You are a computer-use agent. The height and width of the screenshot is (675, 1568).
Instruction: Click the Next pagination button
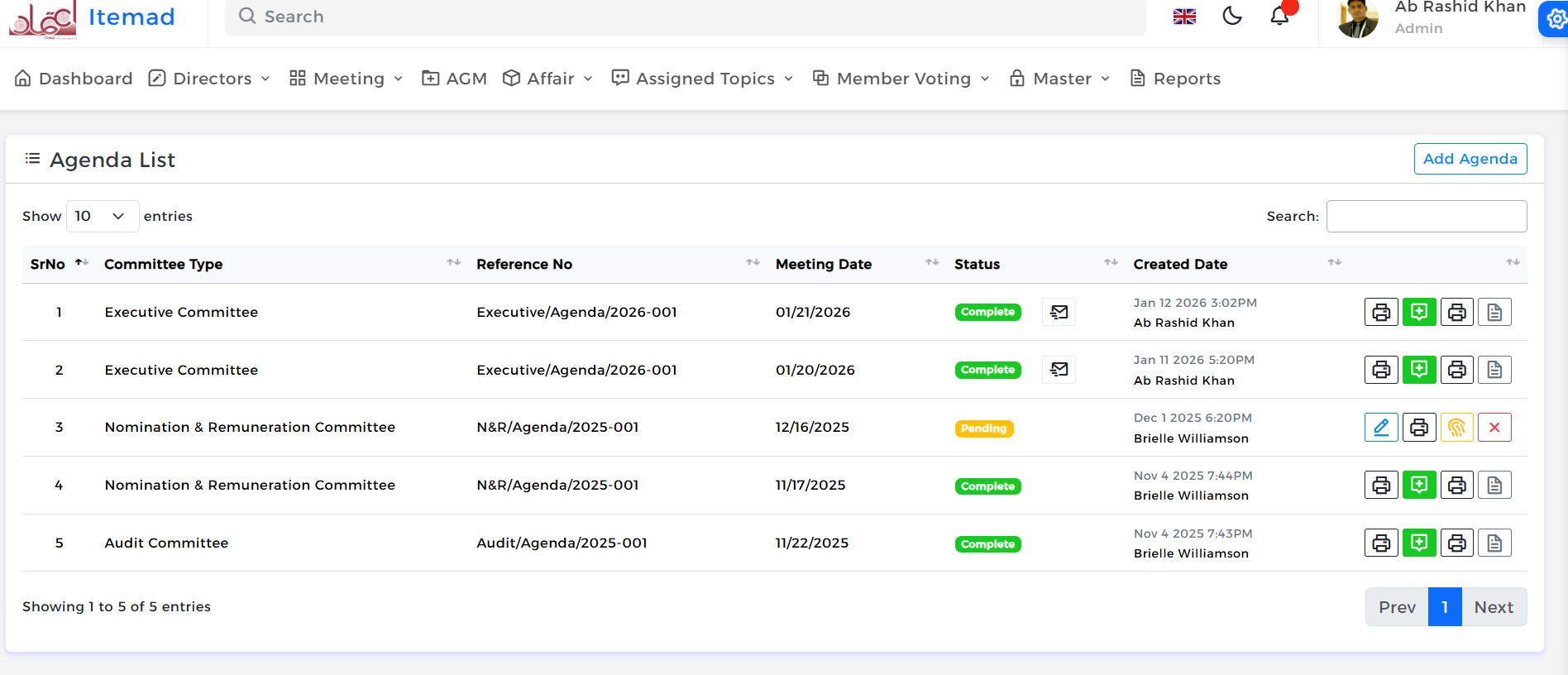click(x=1494, y=607)
